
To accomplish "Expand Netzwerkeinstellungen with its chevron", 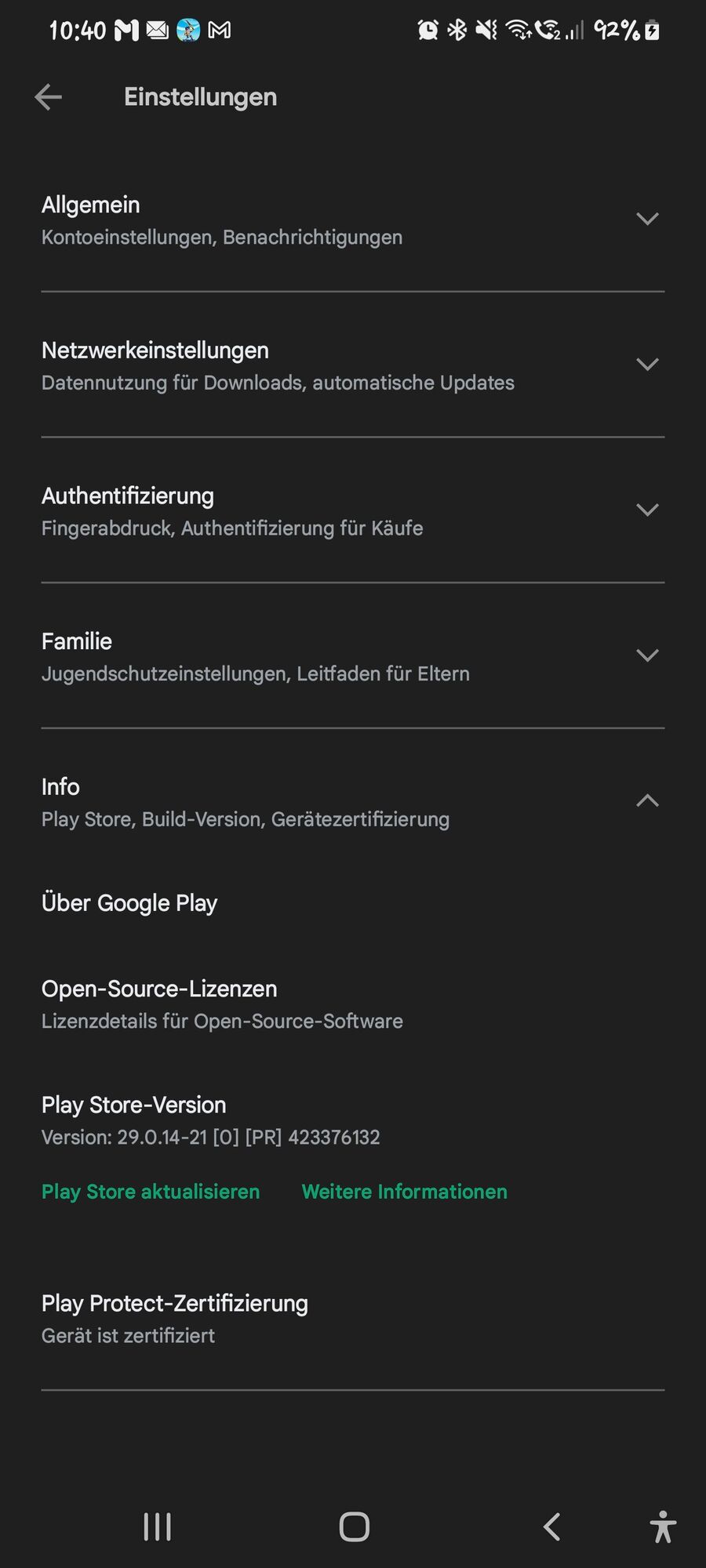I will 647,365.
